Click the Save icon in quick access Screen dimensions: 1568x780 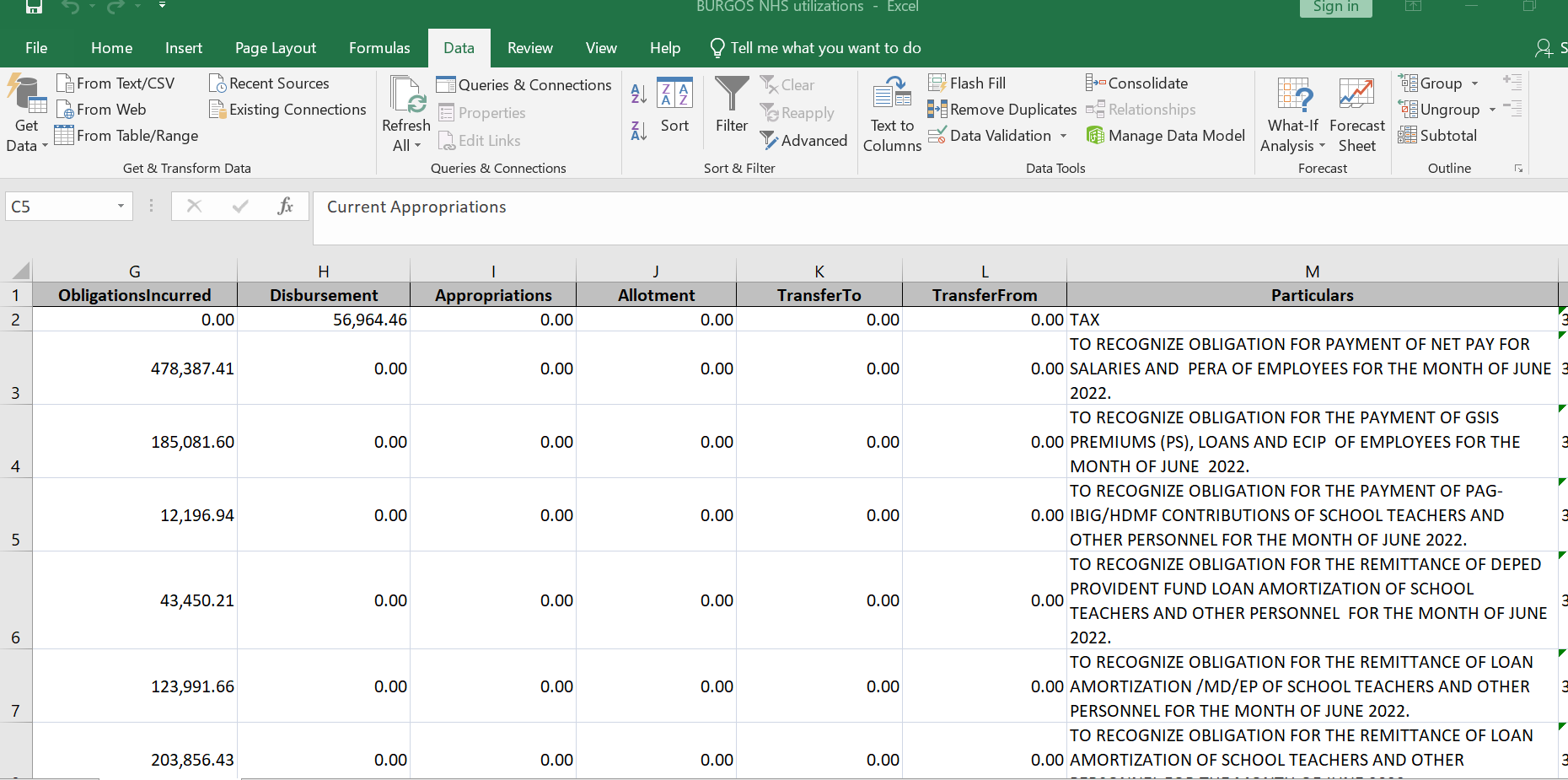point(34,7)
